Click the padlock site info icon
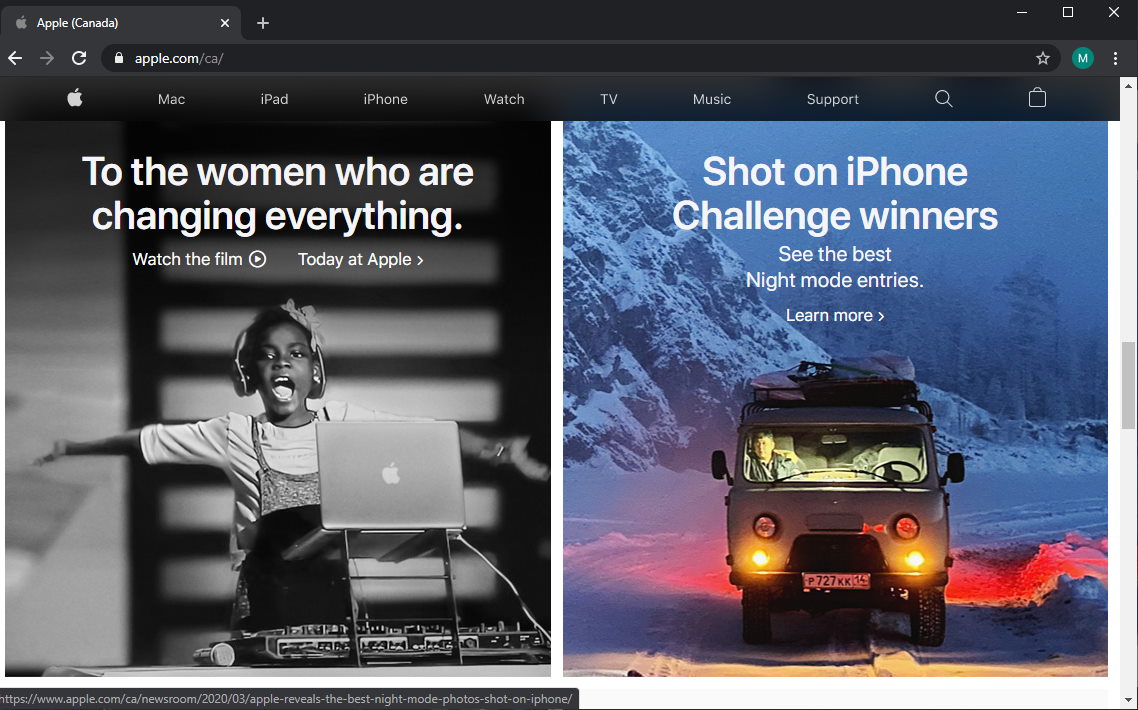Viewport: 1138px width, 710px height. point(119,58)
